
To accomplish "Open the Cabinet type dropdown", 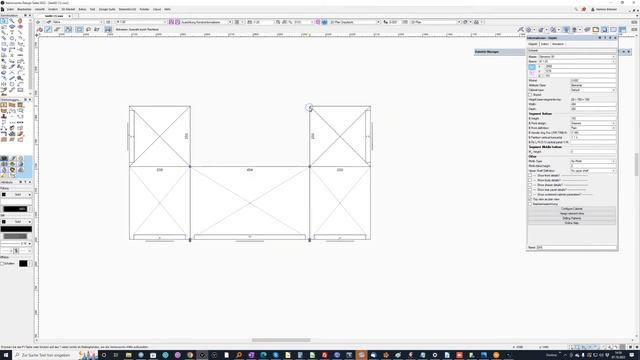I will [593, 90].
